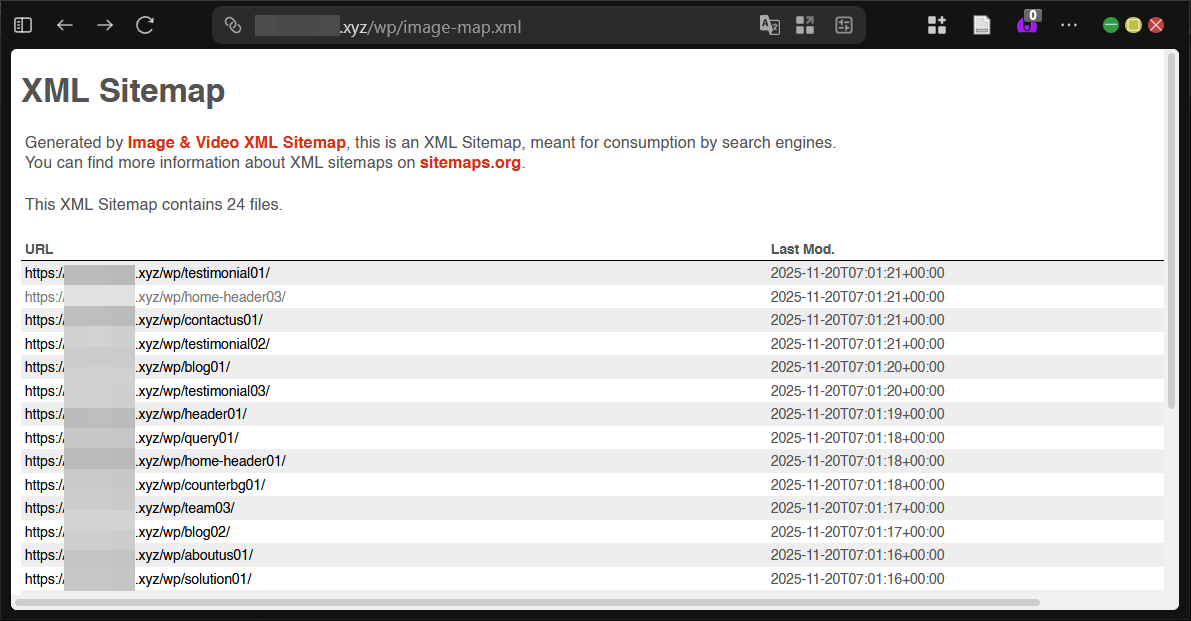
Task: Click the purple extension icon with badge
Action: 1025,24
